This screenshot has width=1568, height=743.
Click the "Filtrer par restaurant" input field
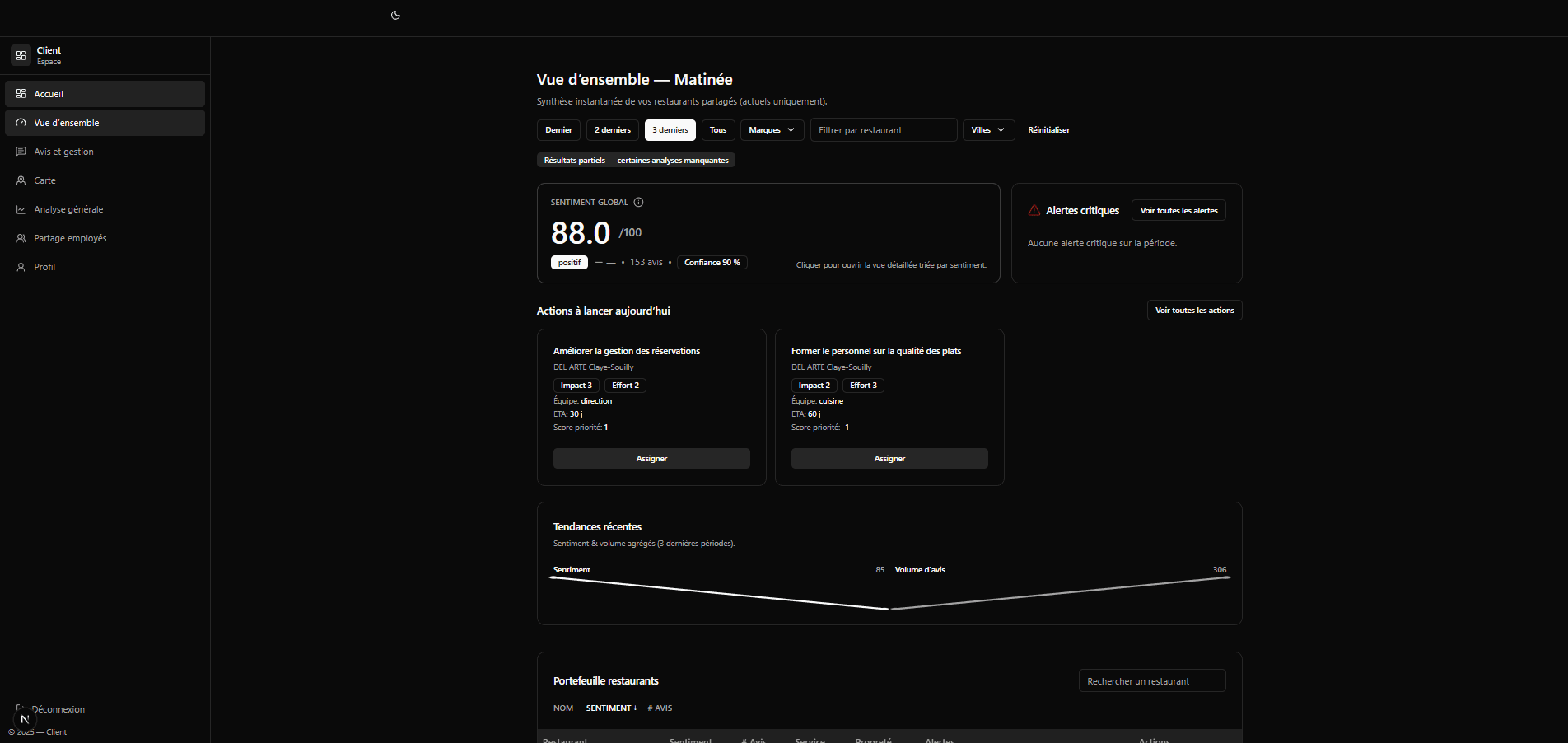883,130
